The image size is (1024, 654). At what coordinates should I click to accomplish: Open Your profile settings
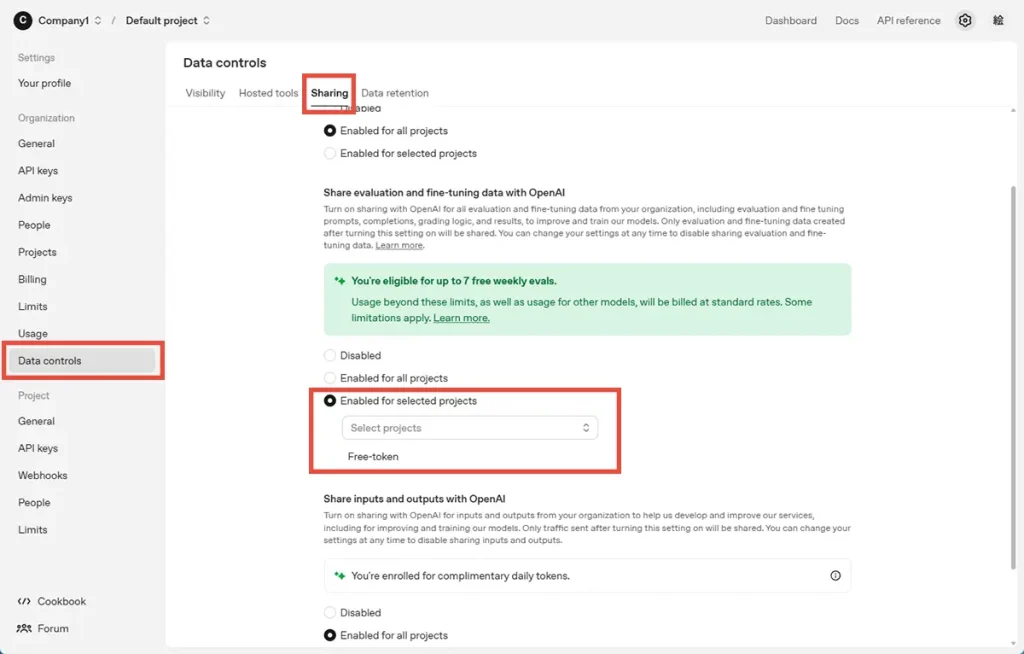(x=44, y=83)
